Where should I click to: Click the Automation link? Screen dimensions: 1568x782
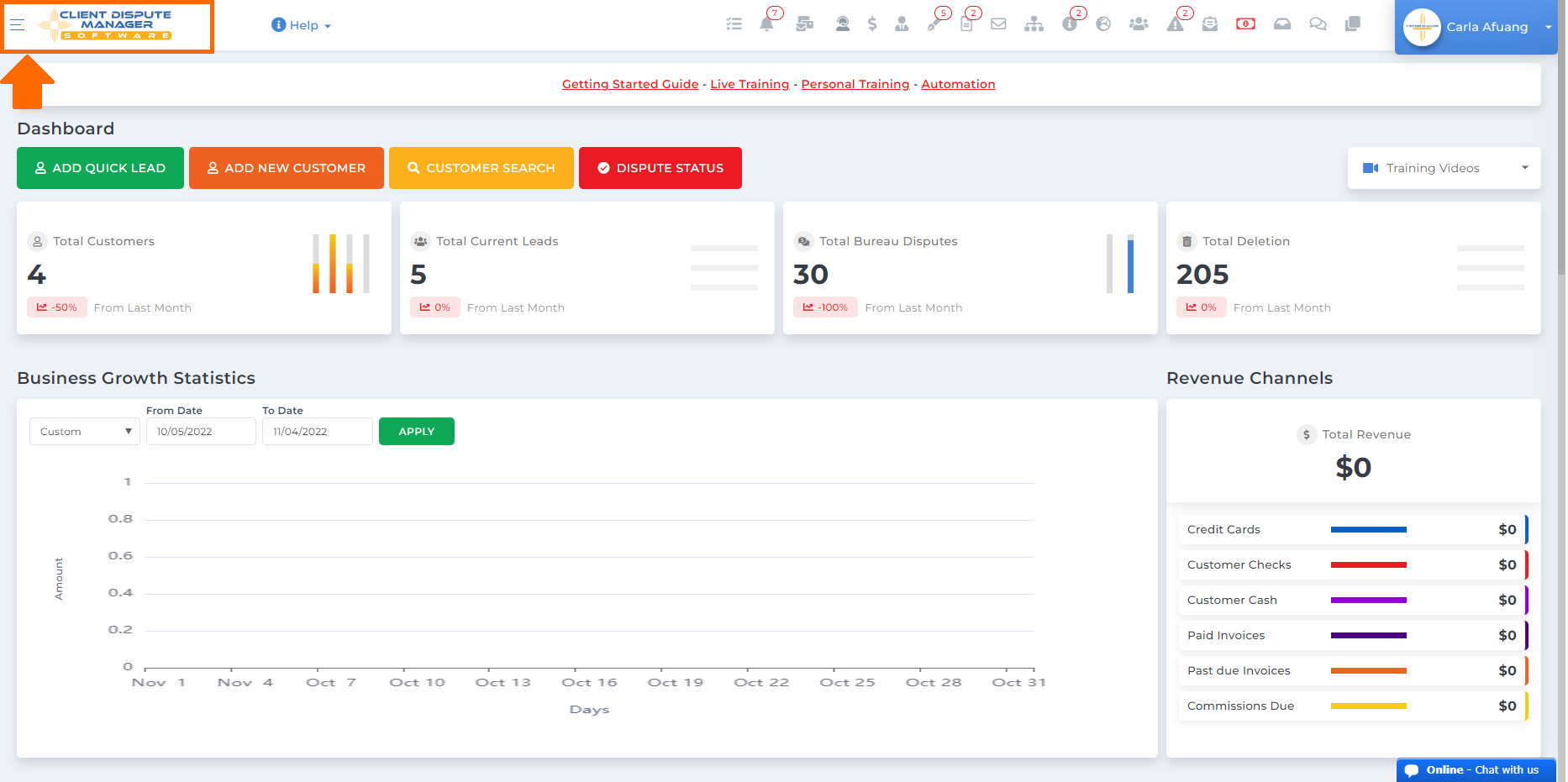pos(958,84)
